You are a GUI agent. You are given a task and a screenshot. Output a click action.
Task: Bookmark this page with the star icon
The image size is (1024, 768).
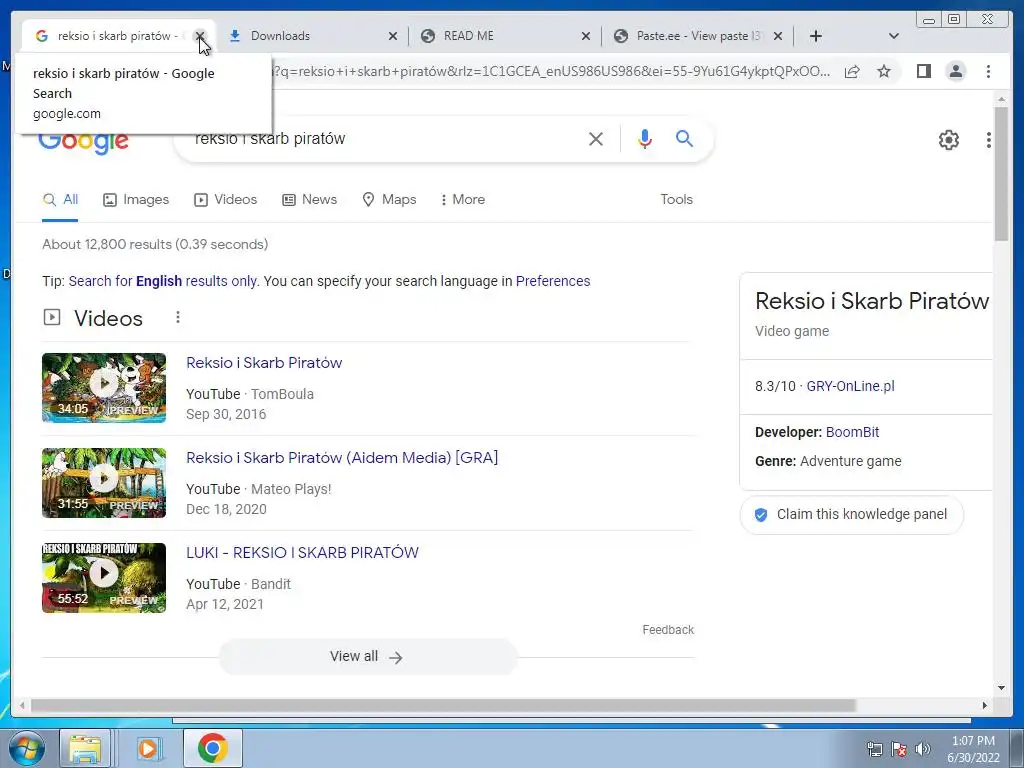pyautogui.click(x=884, y=71)
